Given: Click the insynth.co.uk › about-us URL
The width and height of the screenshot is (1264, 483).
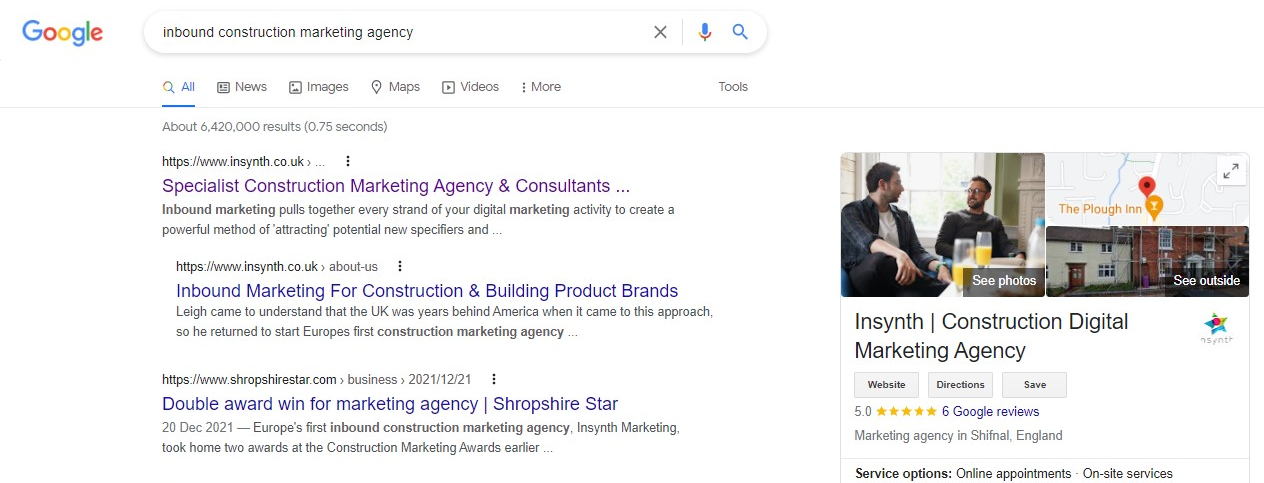Looking at the screenshot, I should [277, 266].
